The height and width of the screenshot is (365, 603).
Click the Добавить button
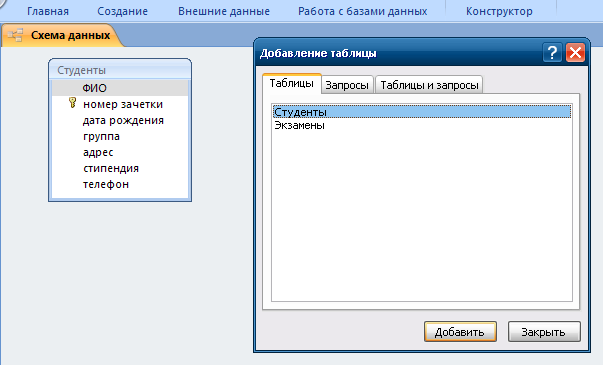[x=460, y=332]
